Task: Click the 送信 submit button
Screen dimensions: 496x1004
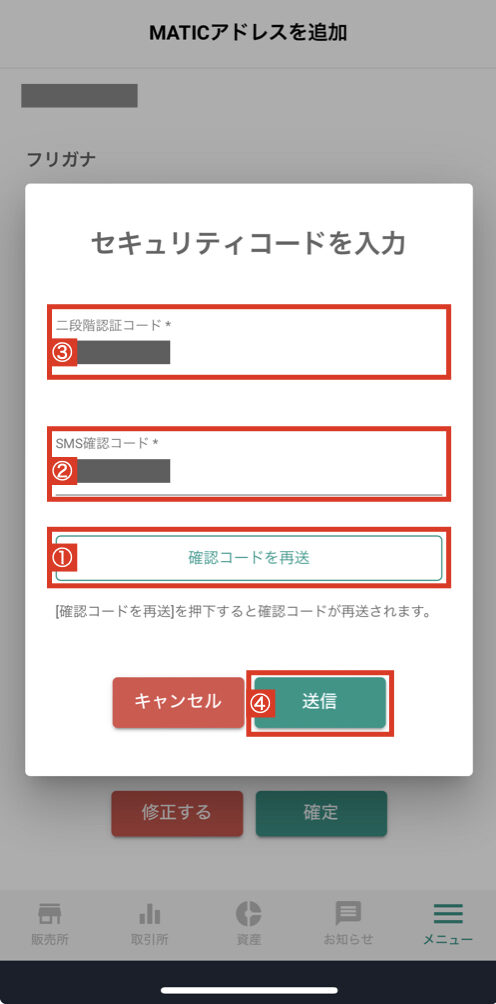Action: pos(320,702)
